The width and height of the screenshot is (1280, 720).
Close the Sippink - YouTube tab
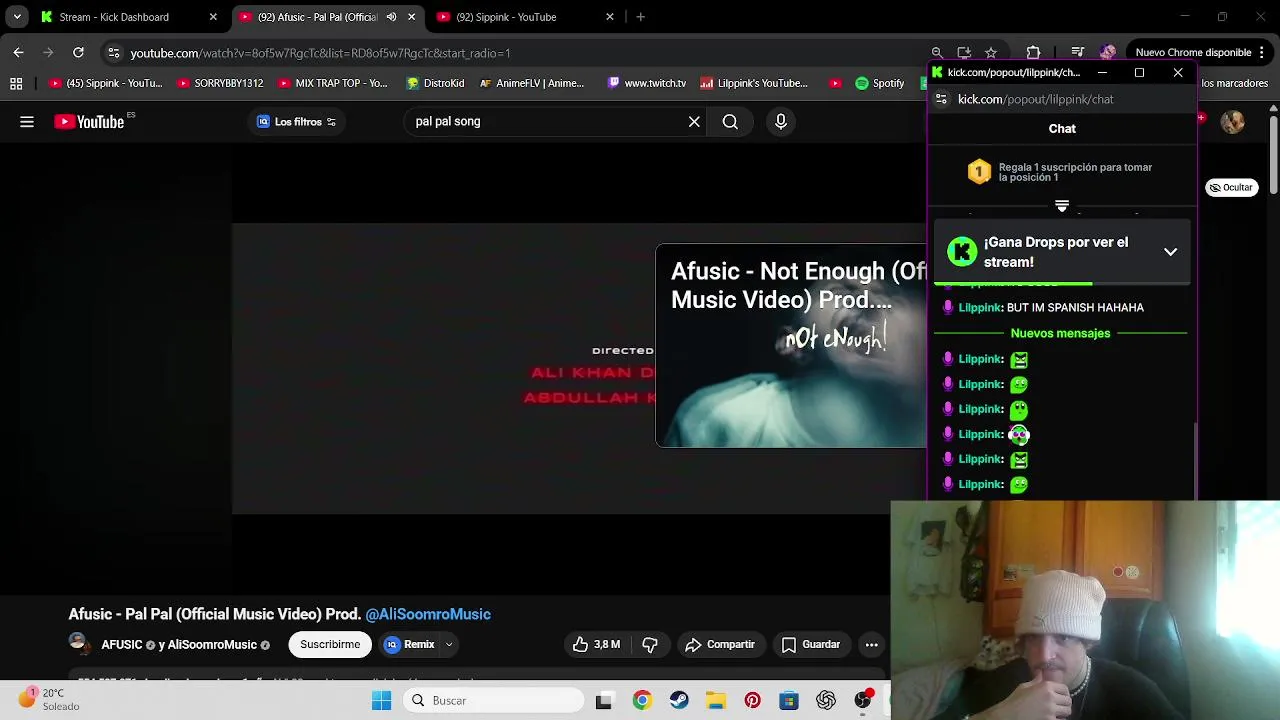pos(610,17)
